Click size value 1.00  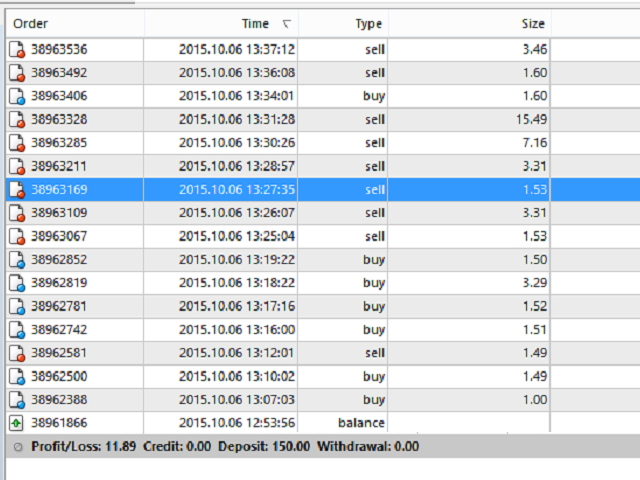coord(535,400)
